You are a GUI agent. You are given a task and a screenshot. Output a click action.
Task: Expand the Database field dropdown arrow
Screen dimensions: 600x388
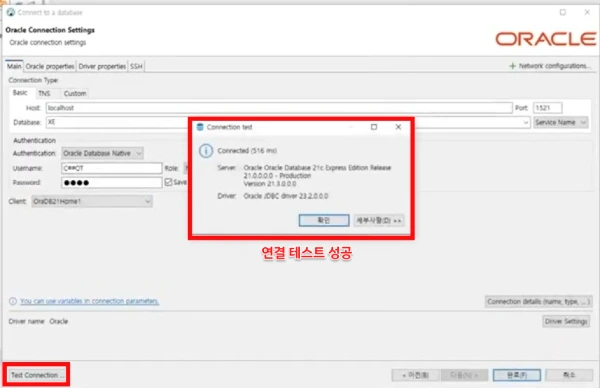click(526, 122)
